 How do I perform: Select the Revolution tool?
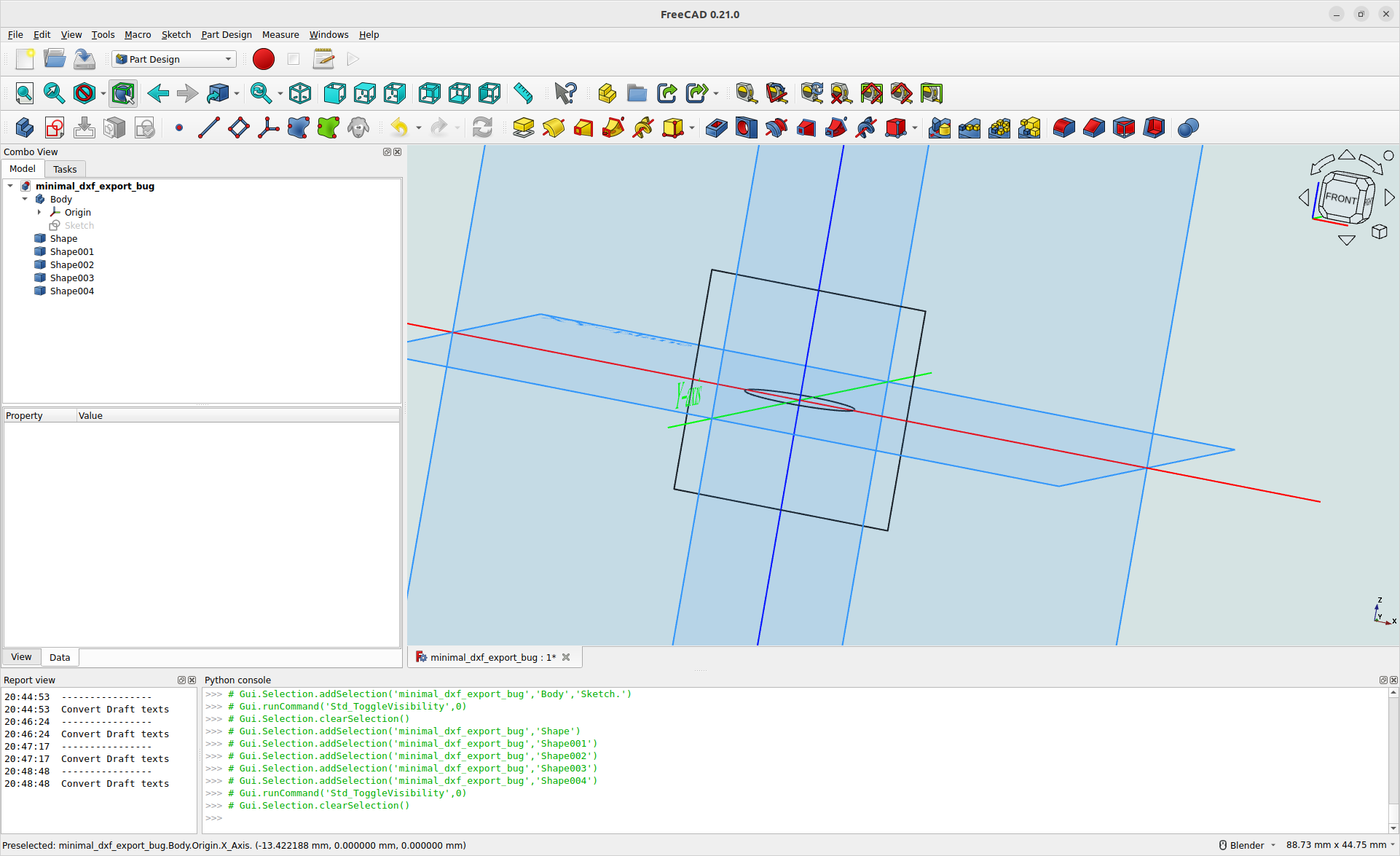[554, 127]
